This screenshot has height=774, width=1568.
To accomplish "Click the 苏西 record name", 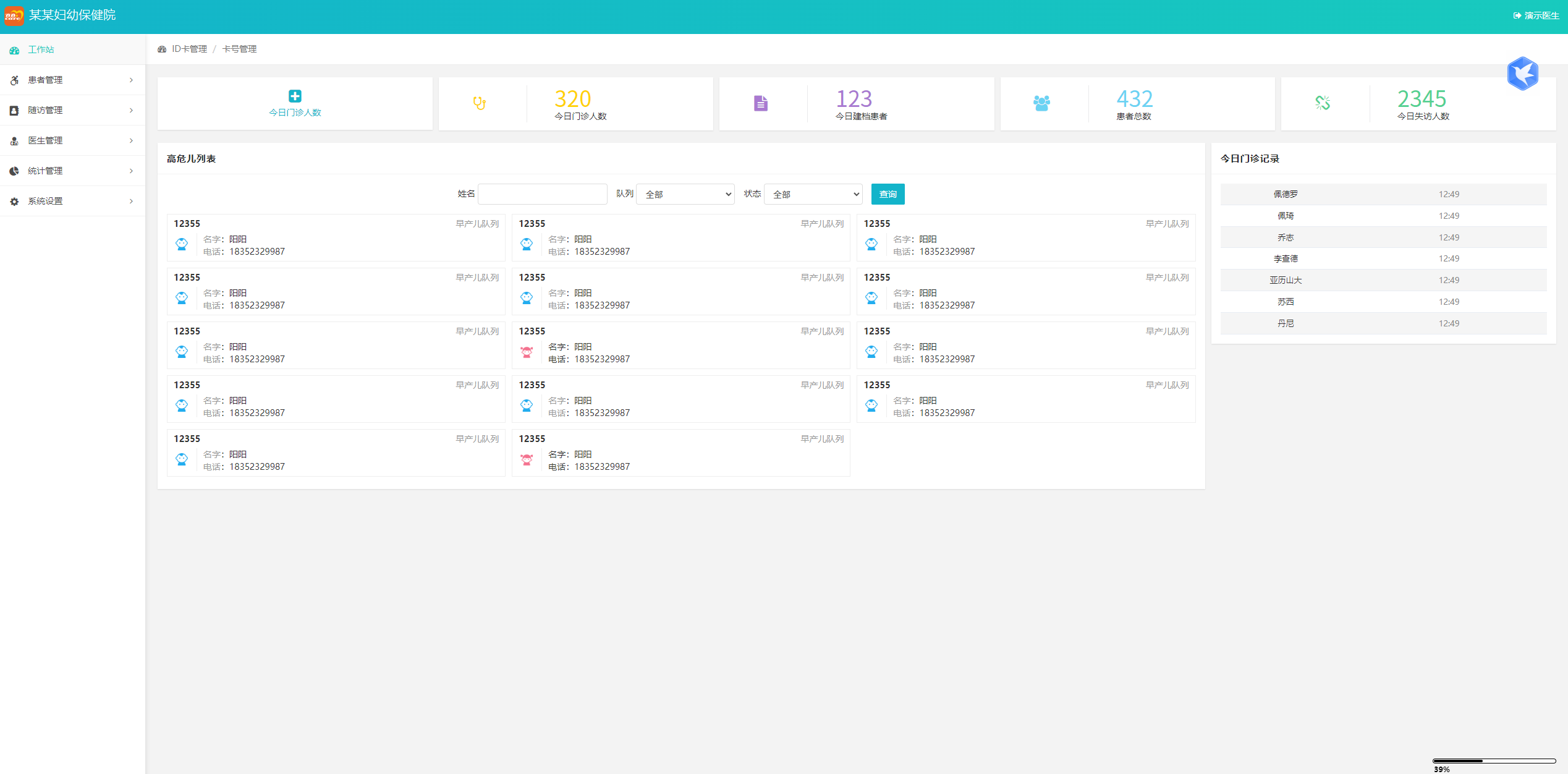I will pyautogui.click(x=1286, y=302).
